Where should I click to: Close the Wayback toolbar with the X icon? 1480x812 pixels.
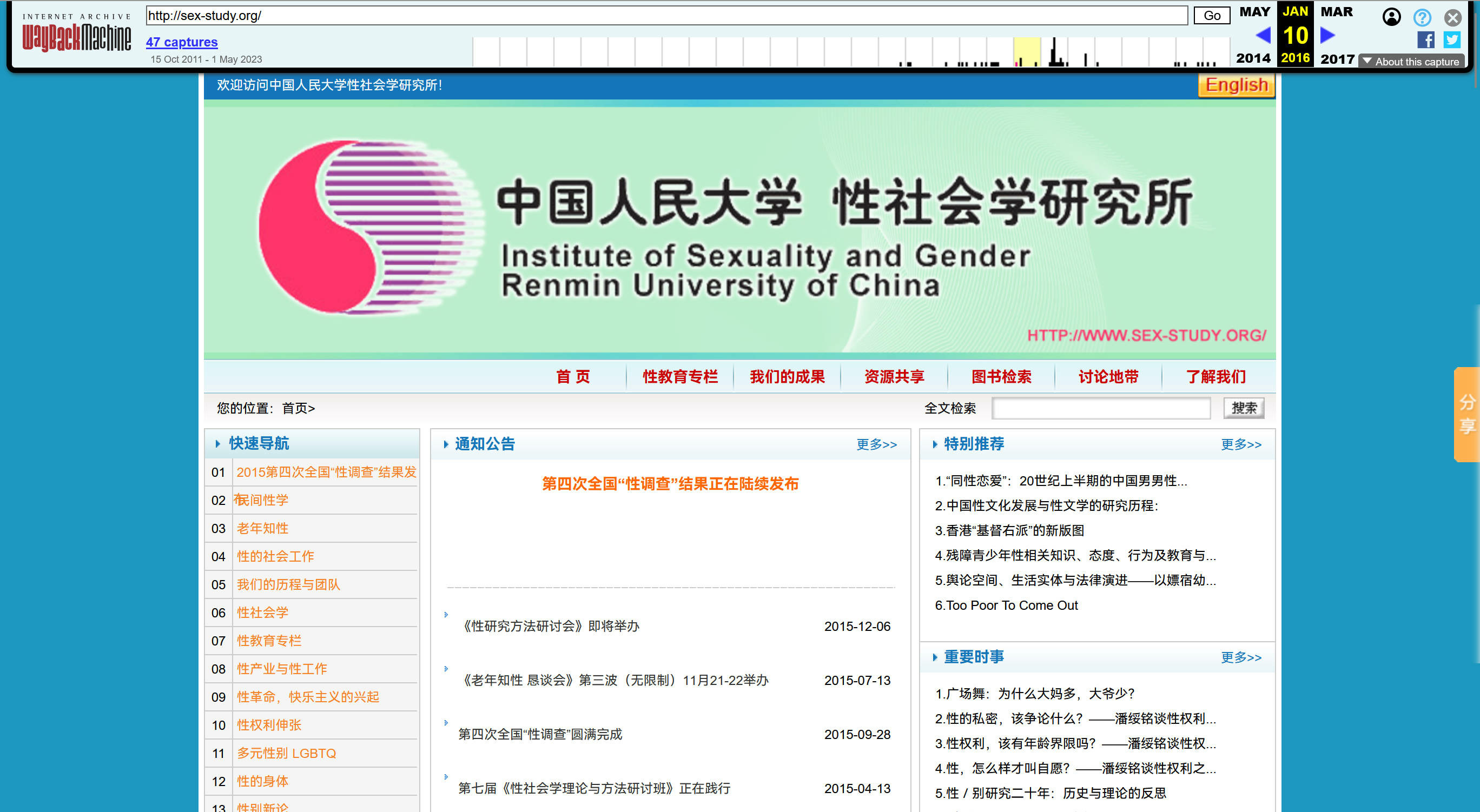(1452, 17)
